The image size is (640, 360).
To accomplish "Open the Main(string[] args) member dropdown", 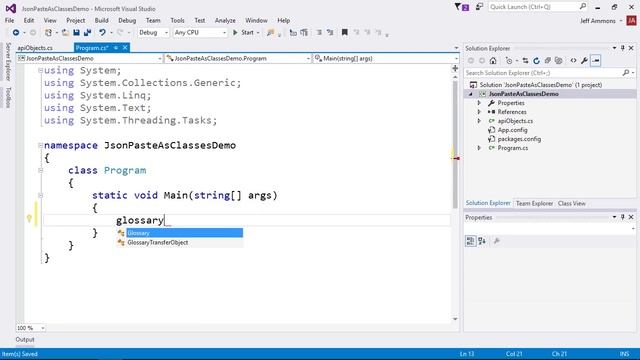I will [x=386, y=59].
